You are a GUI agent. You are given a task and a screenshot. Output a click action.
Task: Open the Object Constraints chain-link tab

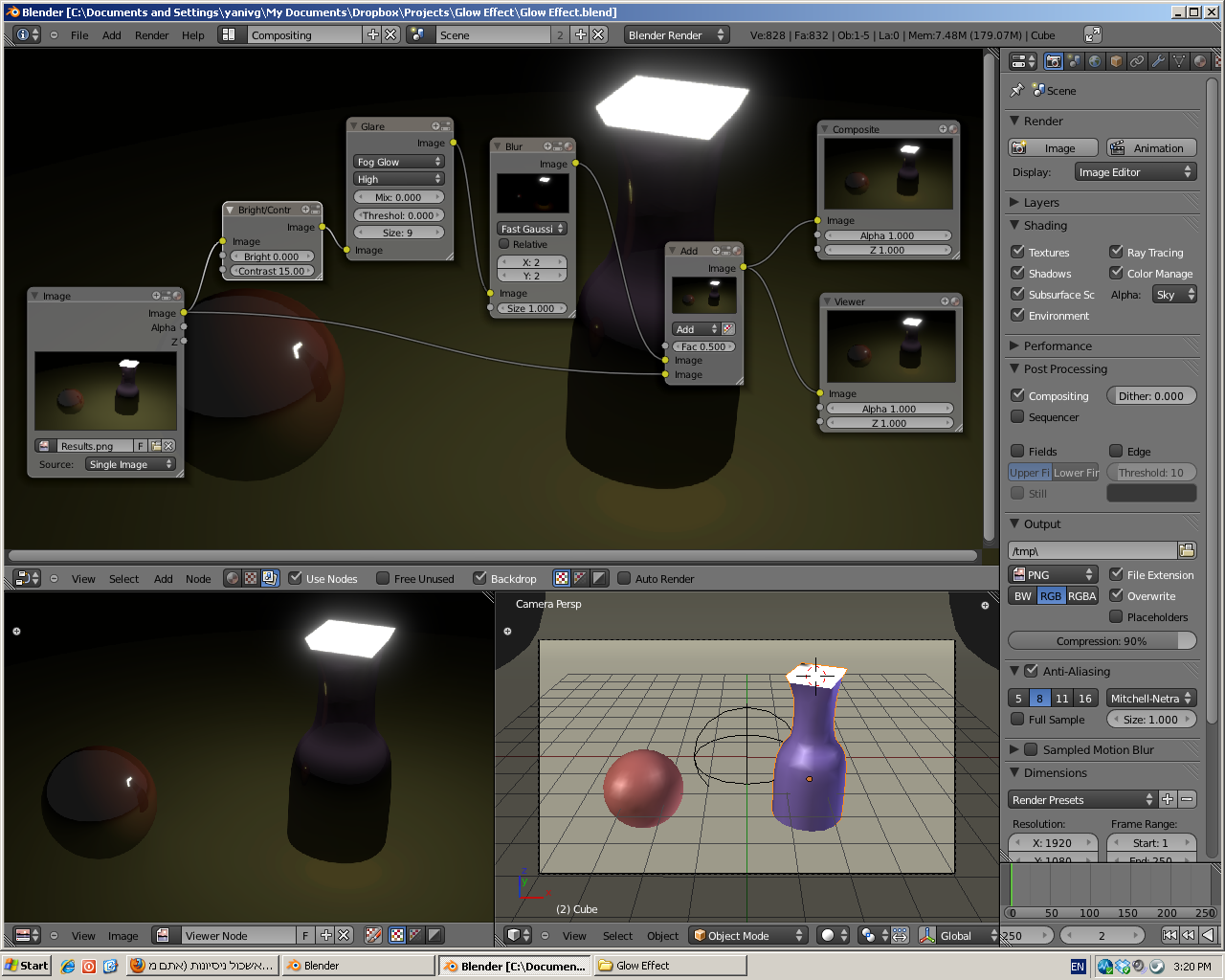1137,61
